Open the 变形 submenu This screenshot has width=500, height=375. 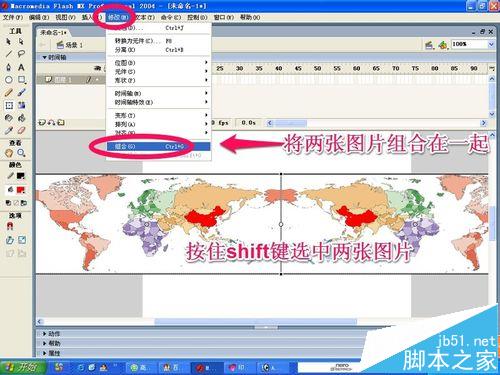point(159,115)
